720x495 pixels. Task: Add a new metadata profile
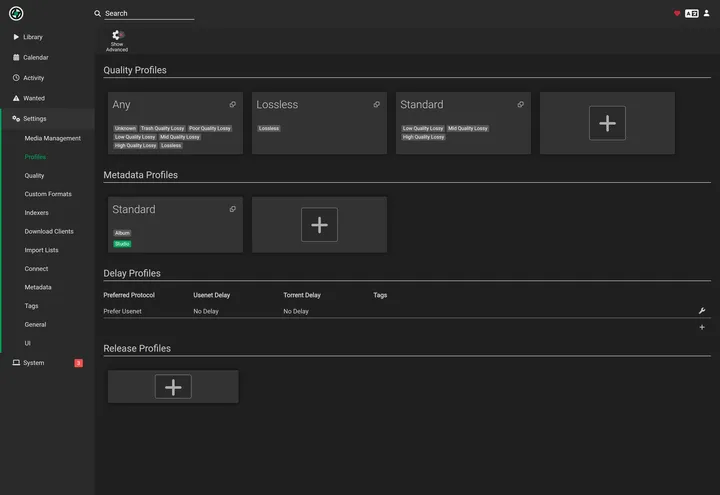pyautogui.click(x=319, y=225)
